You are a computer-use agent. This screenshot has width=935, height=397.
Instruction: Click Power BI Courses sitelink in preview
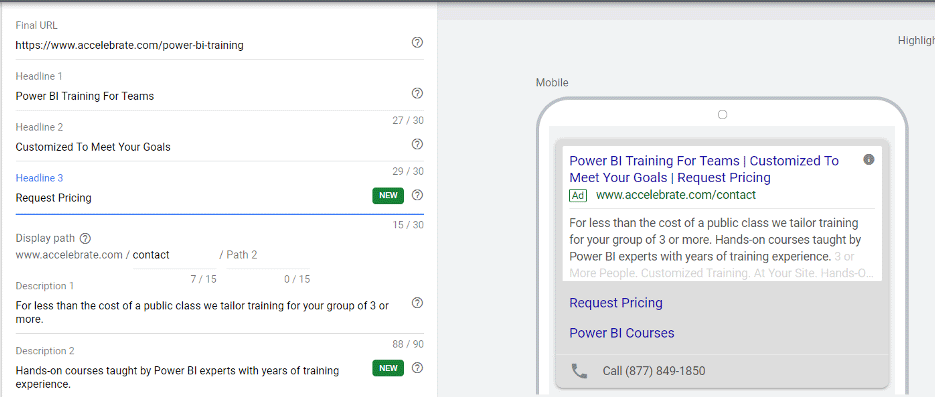click(x=622, y=333)
